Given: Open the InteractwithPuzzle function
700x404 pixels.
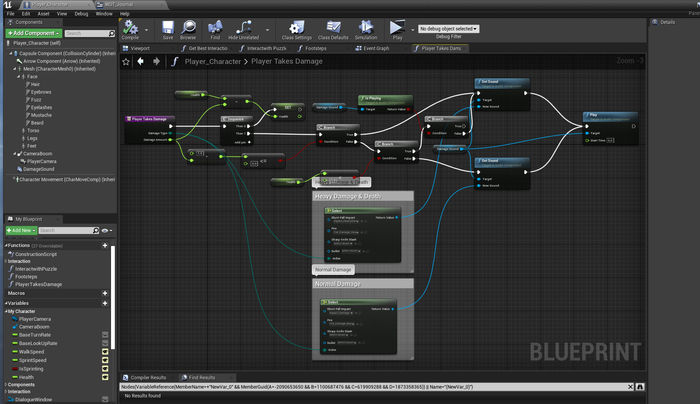Looking at the screenshot, I should [x=36, y=269].
